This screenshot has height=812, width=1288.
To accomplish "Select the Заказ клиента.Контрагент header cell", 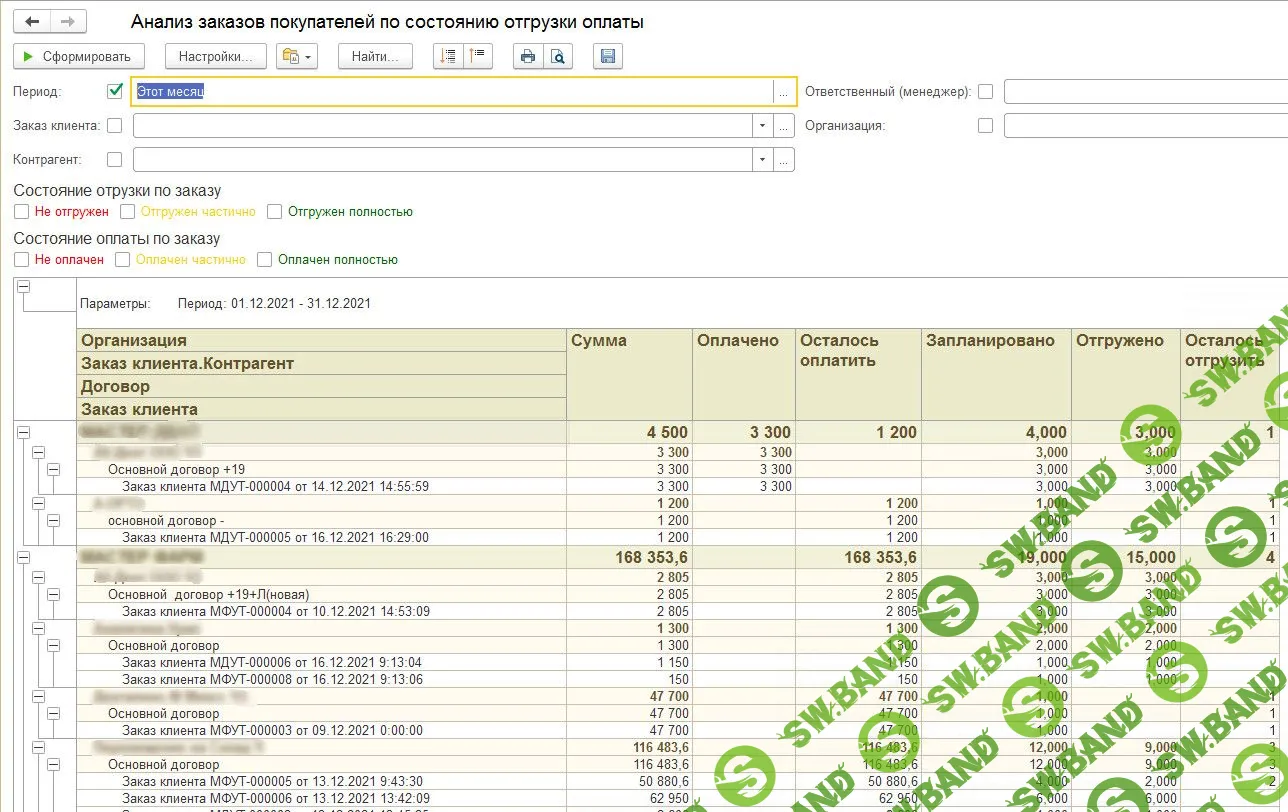I will point(321,363).
